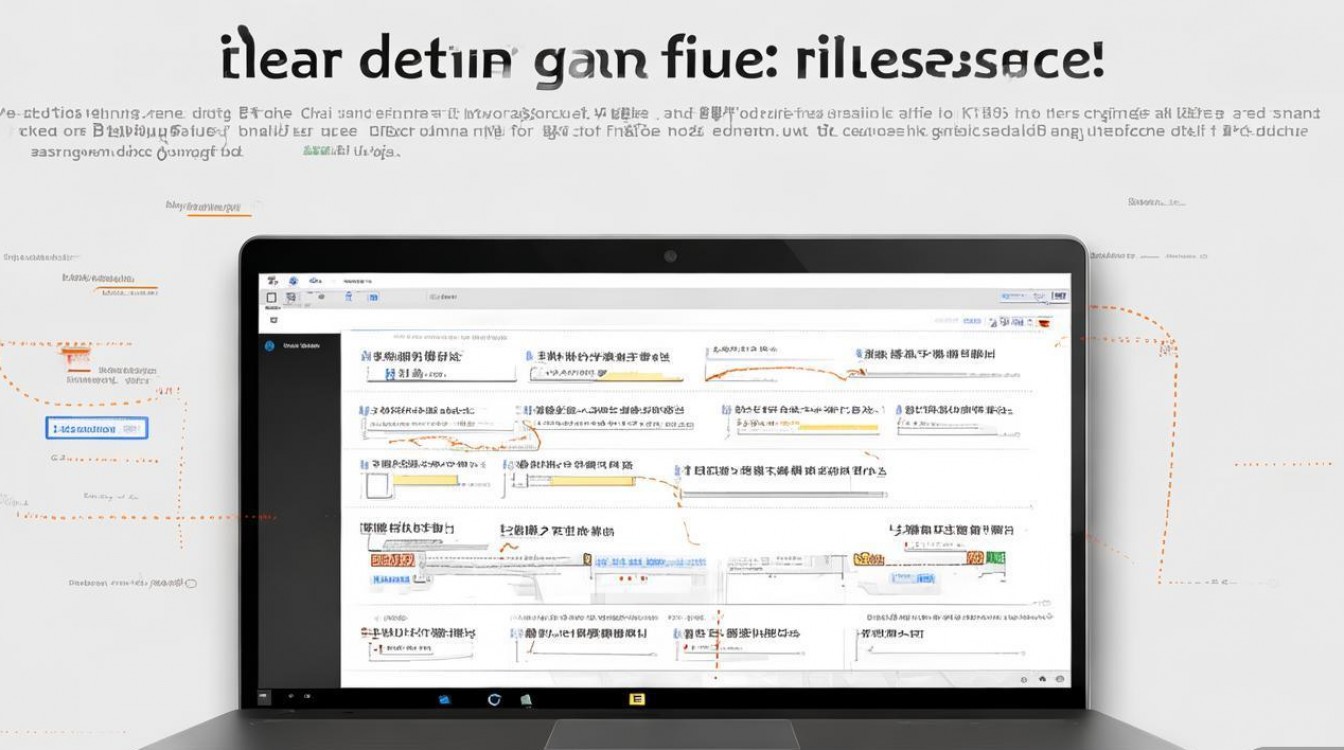Select the blue circle icon in dark sidebar
The width and height of the screenshot is (1344, 750).
269,346
